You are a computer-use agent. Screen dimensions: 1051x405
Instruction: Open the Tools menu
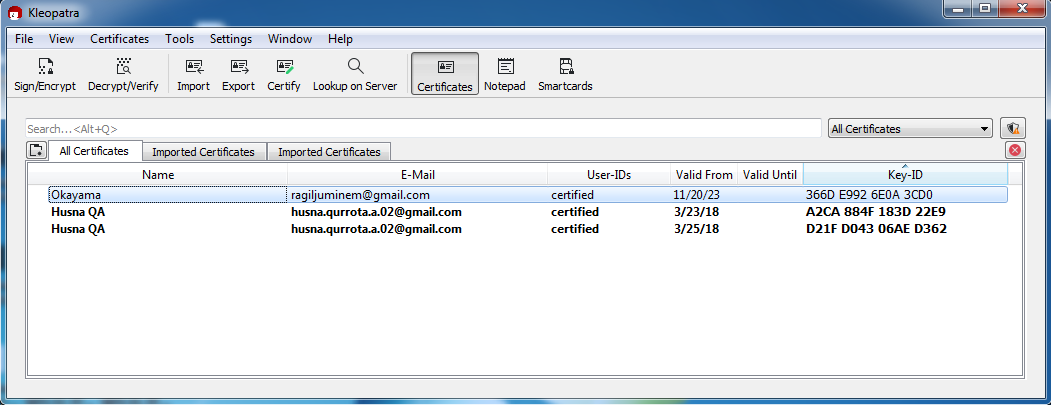coord(180,39)
